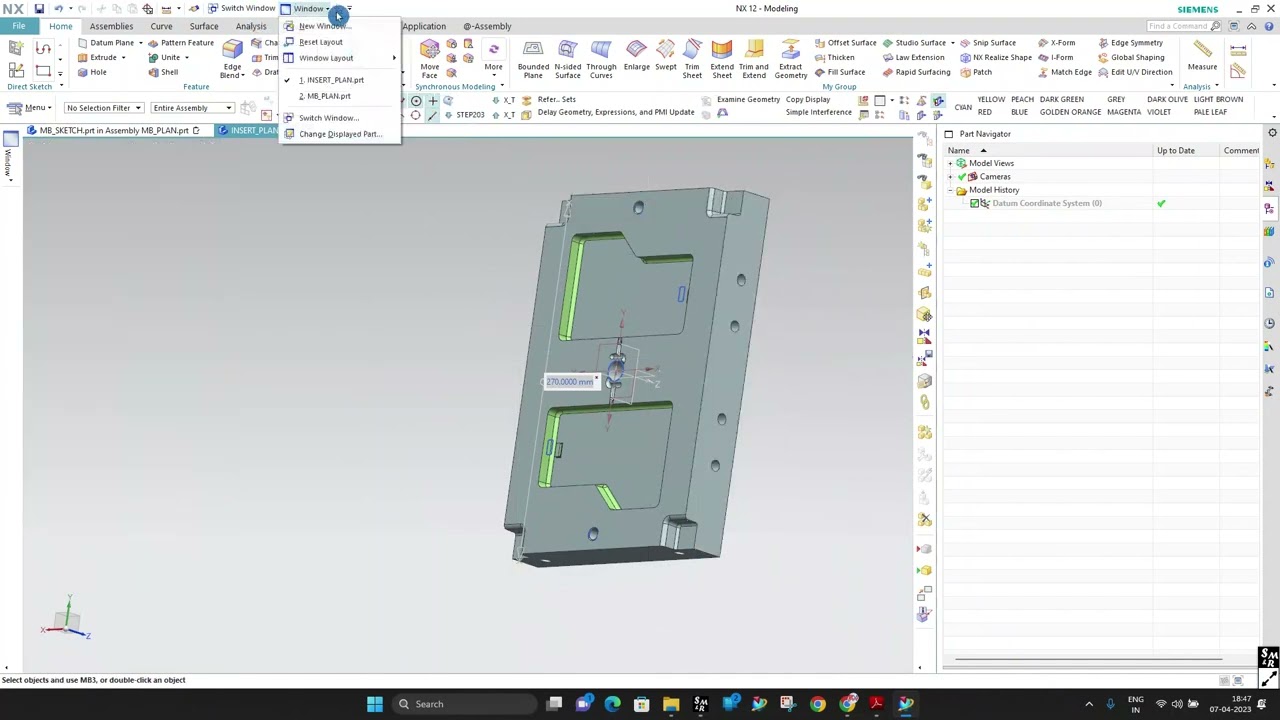This screenshot has height=720, width=1280.
Task: Click the Undo arrow icon
Action: pos(58,8)
